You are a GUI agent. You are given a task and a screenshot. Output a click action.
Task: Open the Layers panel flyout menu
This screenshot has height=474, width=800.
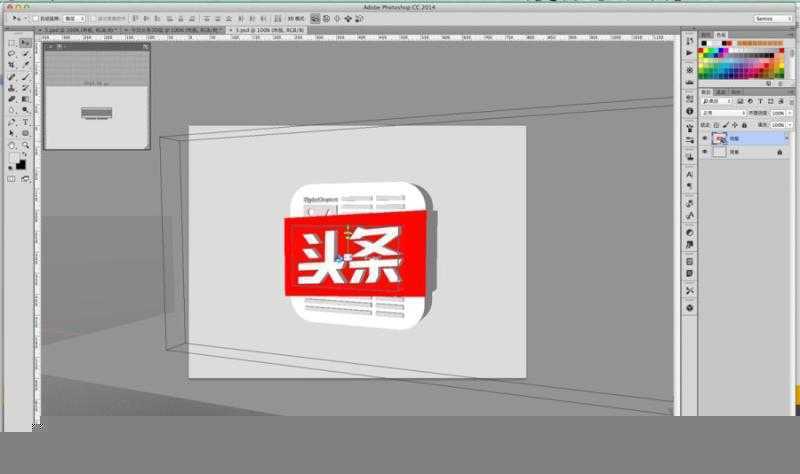click(791, 92)
